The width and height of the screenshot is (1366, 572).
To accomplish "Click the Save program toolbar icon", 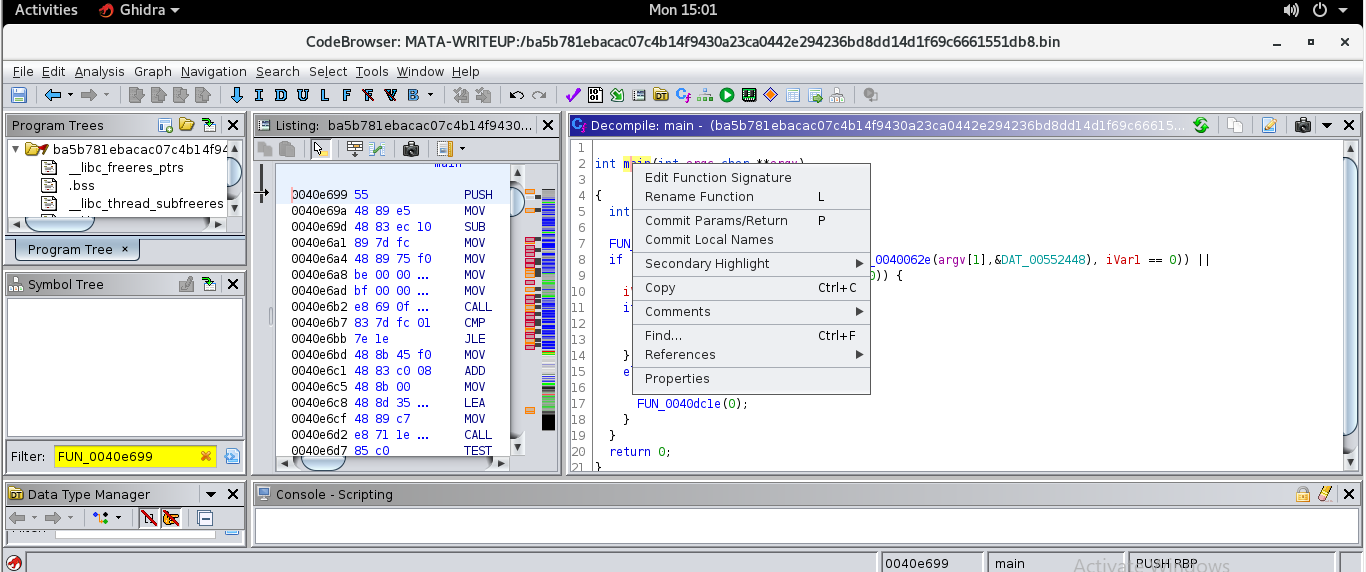I will [x=18, y=95].
